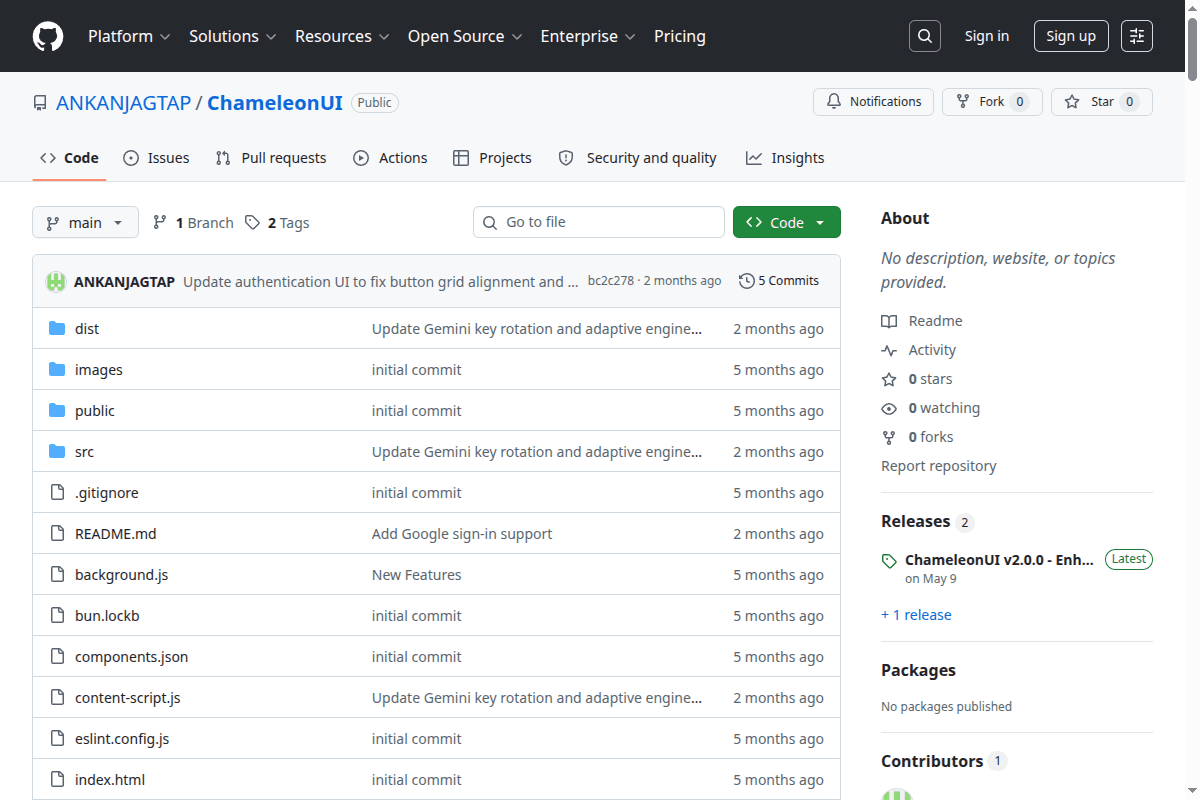Open the ANKANJAGTAP owner link
Viewport: 1200px width, 800px height.
coord(123,103)
